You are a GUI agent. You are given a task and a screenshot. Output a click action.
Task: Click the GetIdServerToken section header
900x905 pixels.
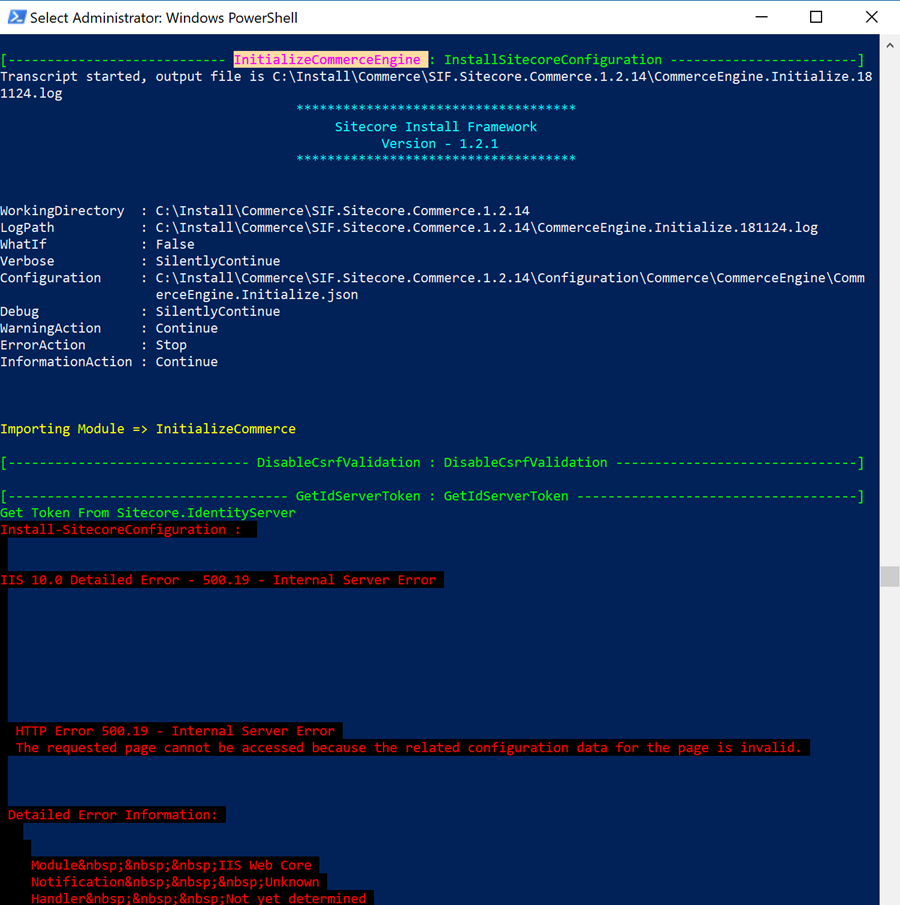[432, 496]
